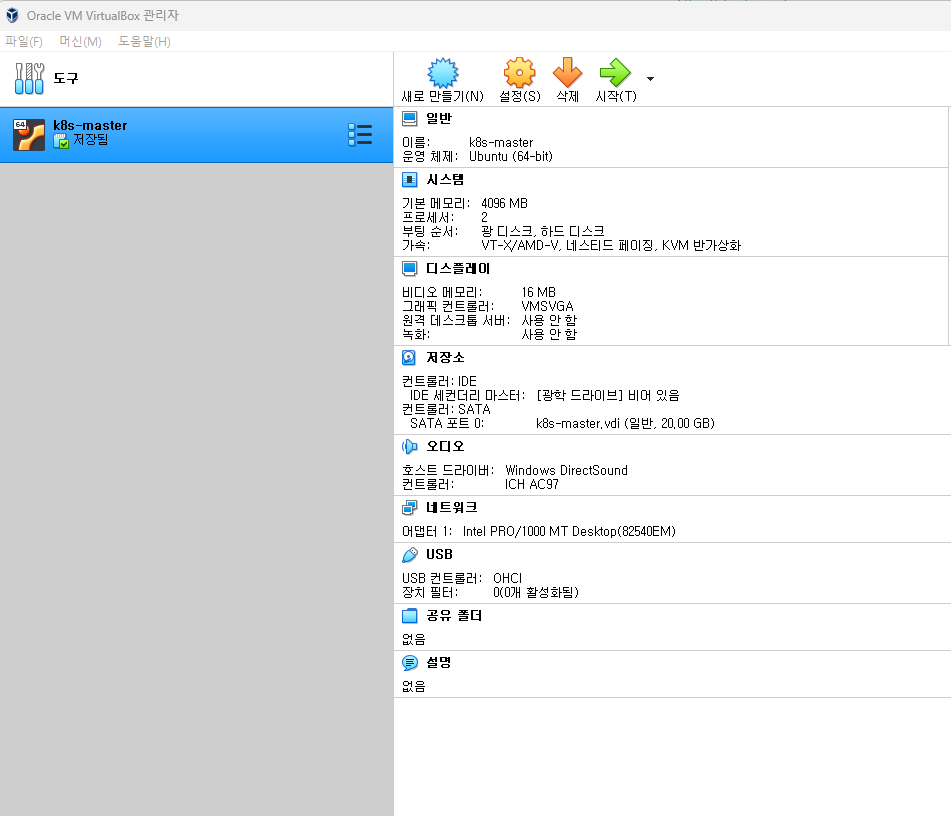Start the VM with green arrow icon
Image resolution: width=951 pixels, height=816 pixels.
tap(615, 73)
